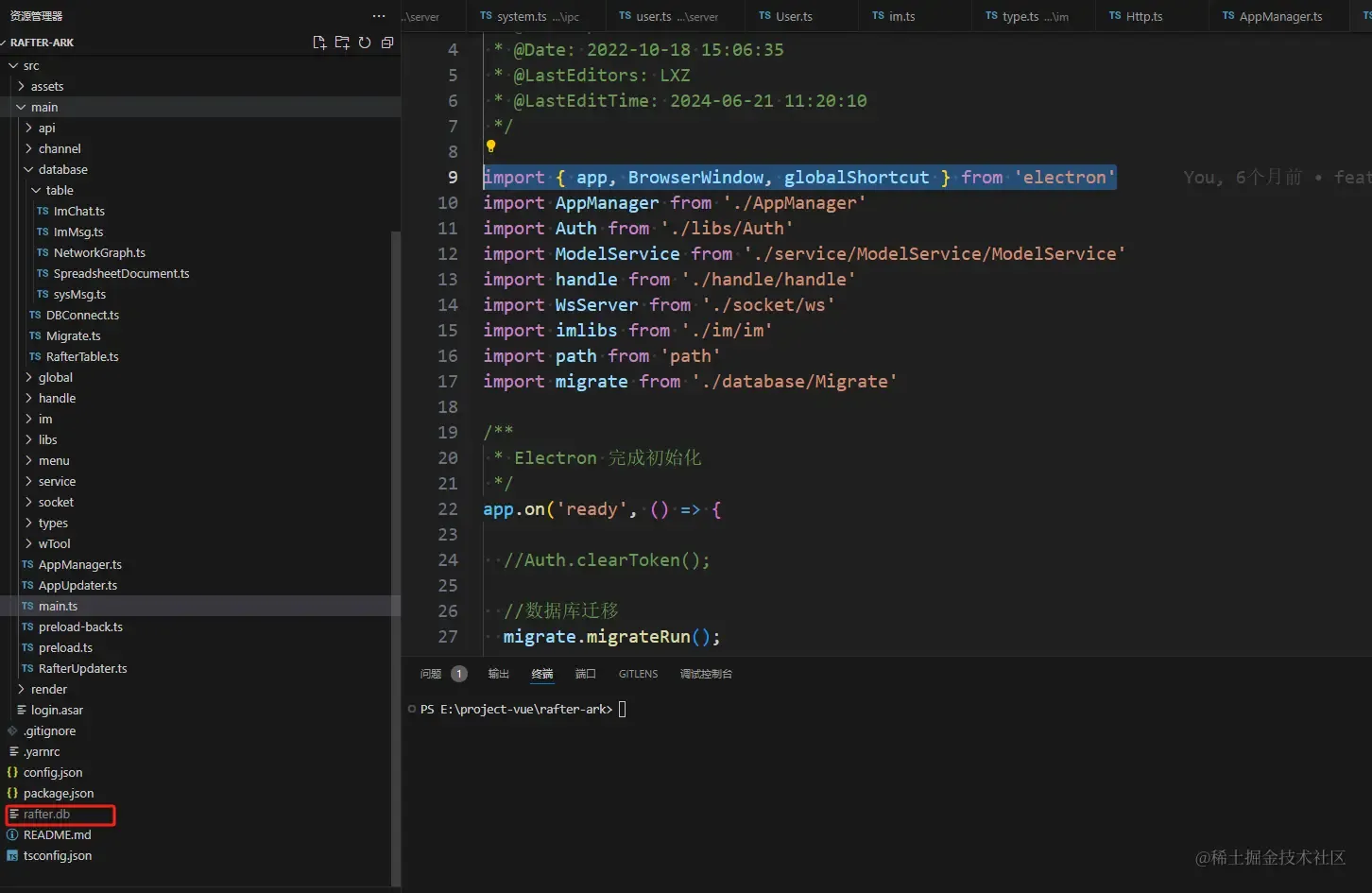
Task: Click the .gitignore file icon
Action: [x=12, y=730]
